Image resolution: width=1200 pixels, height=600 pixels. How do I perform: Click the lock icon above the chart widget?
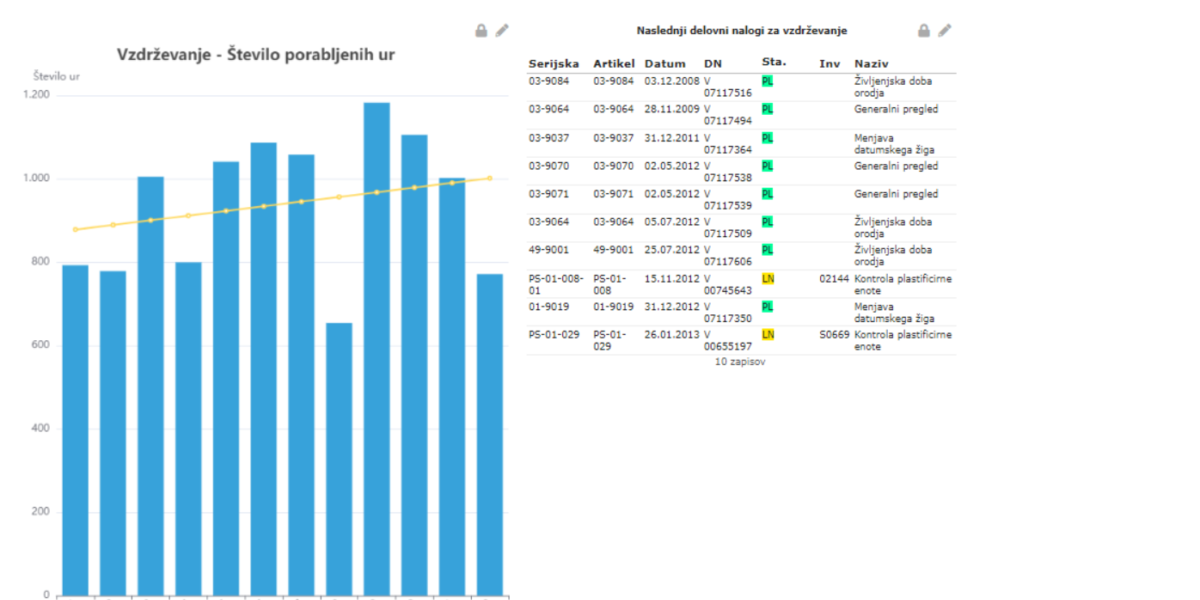[481, 31]
